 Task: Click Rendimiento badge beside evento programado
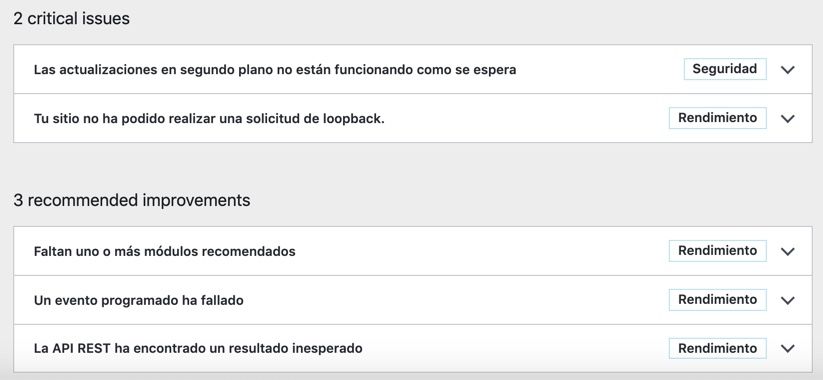[x=718, y=299]
